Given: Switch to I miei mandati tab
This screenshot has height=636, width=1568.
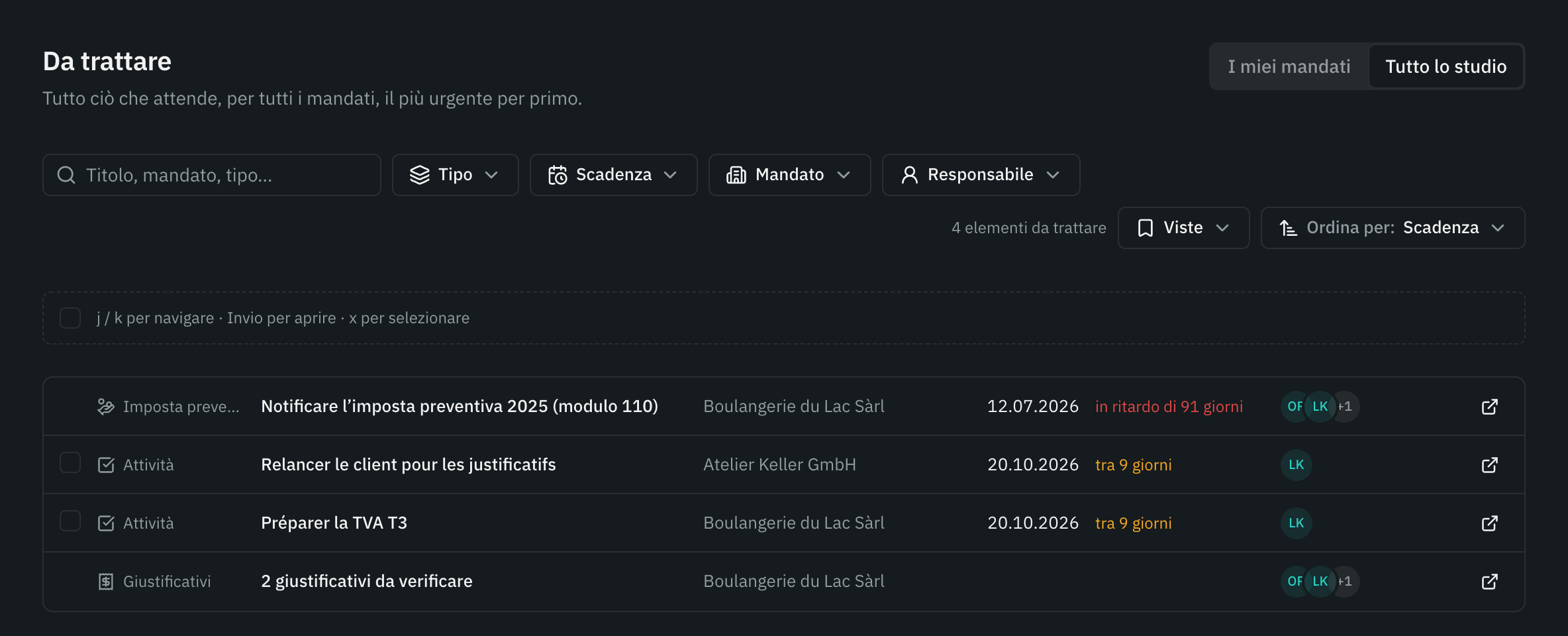Looking at the screenshot, I should click(1289, 66).
